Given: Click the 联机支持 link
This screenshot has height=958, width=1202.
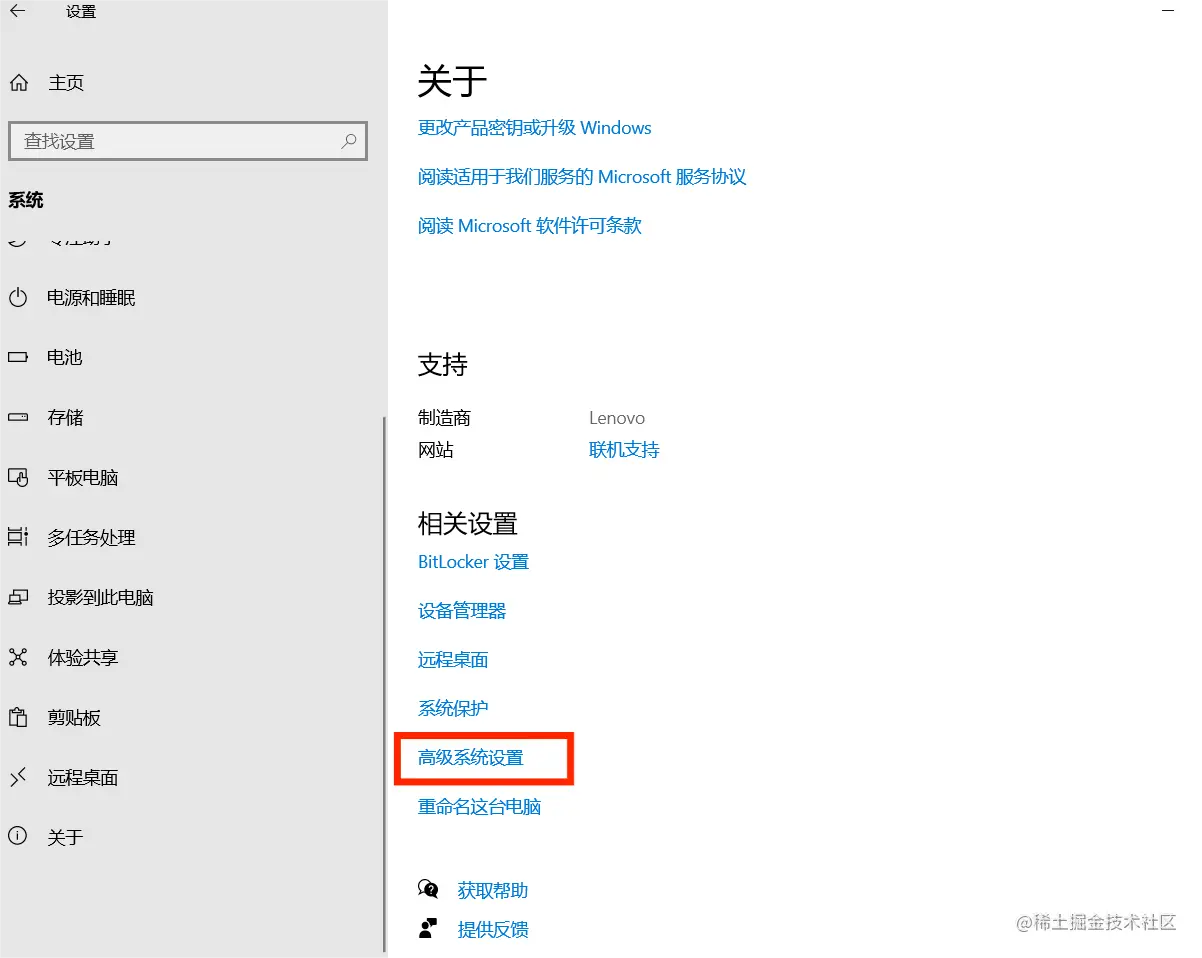Looking at the screenshot, I should coord(624,449).
